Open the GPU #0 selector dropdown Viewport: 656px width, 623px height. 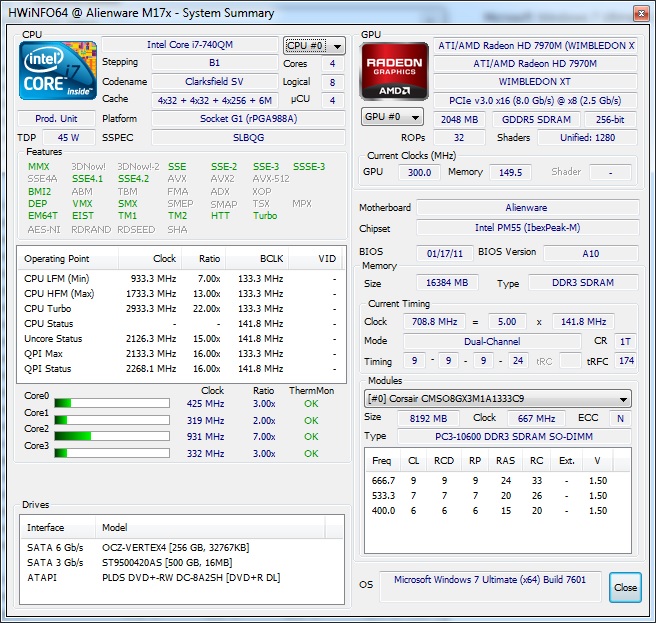pyautogui.click(x=392, y=117)
